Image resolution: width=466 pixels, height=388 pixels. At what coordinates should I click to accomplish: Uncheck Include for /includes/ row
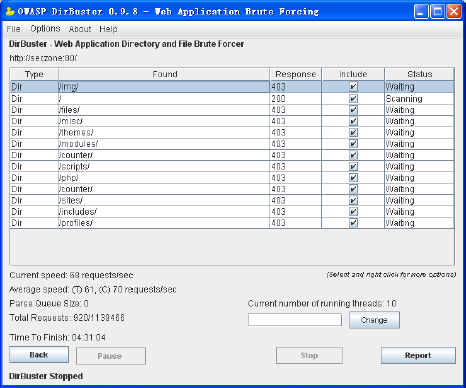click(x=353, y=212)
